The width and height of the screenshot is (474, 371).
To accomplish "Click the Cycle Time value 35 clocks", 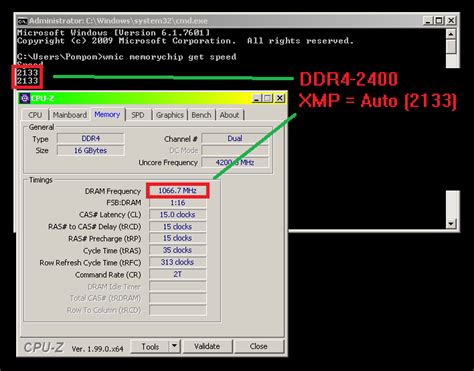I will (177, 250).
